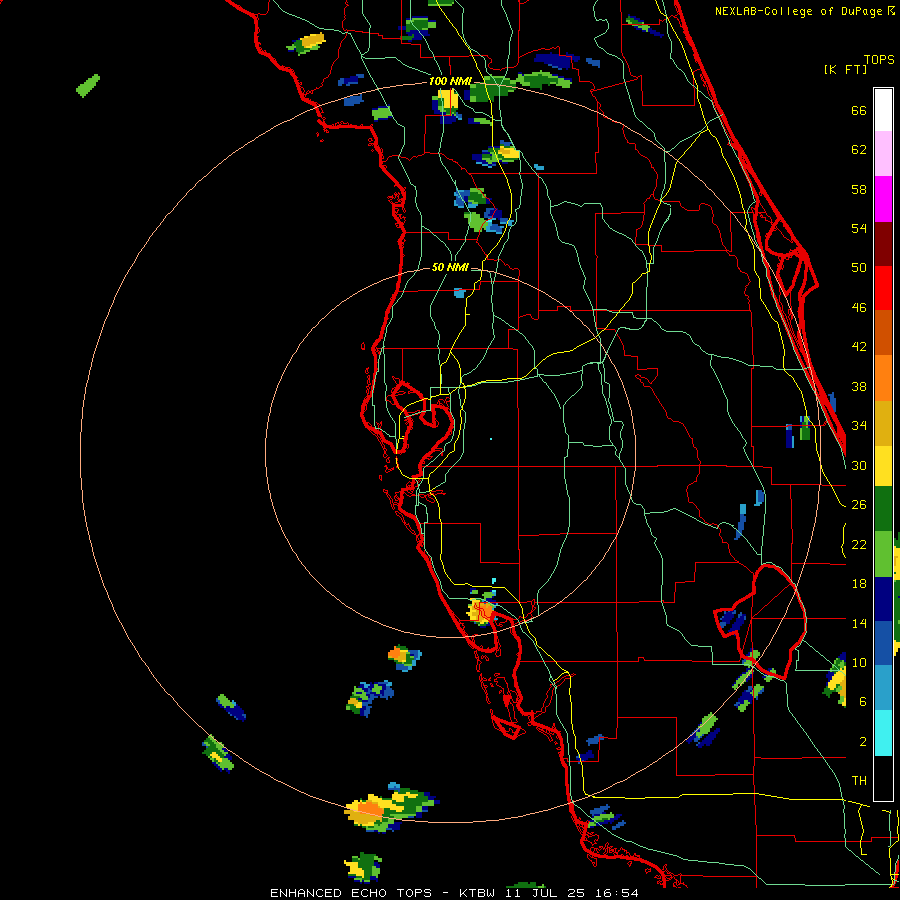Pick the gold legend color swatch
900x900 pixels.
pos(883,422)
